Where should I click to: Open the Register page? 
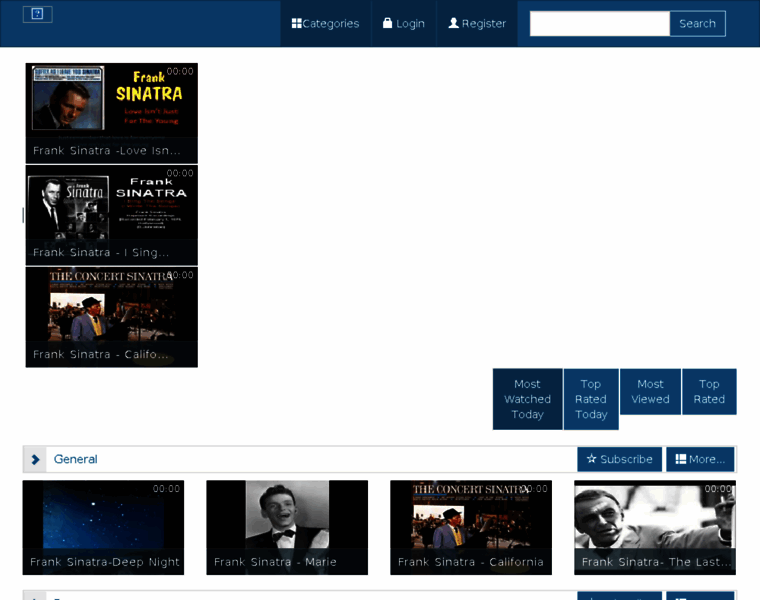click(477, 23)
